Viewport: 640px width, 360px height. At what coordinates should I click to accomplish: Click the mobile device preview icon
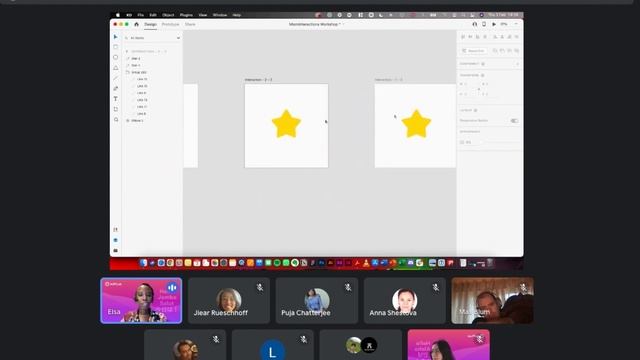pos(484,24)
